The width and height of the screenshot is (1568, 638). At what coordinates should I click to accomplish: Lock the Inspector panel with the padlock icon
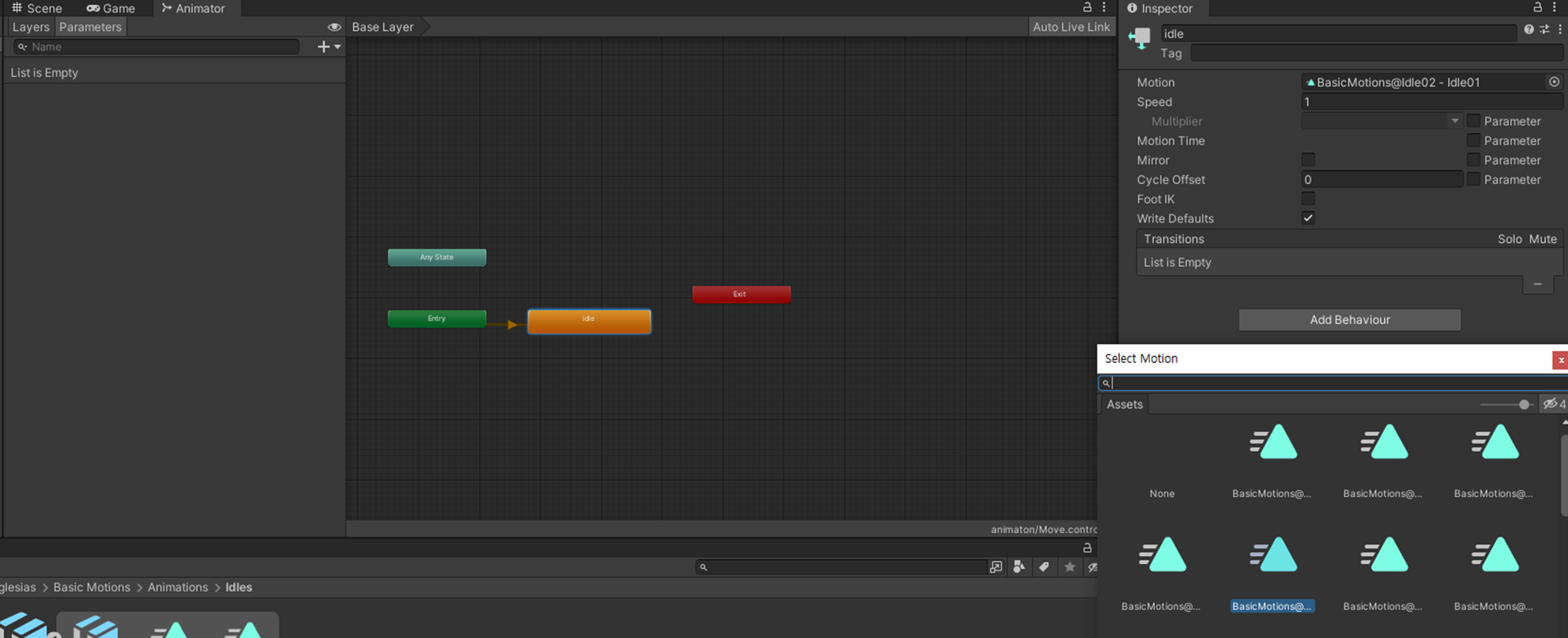click(1538, 7)
